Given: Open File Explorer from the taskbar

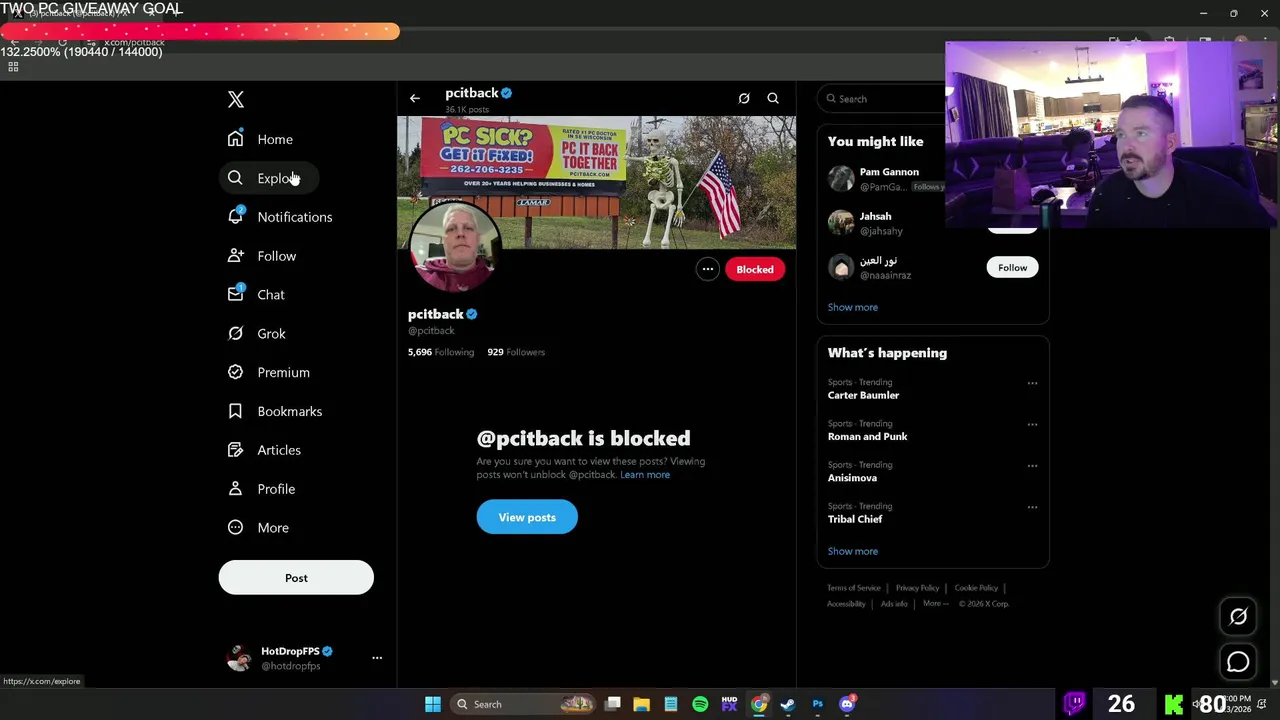Looking at the screenshot, I should tap(642, 704).
